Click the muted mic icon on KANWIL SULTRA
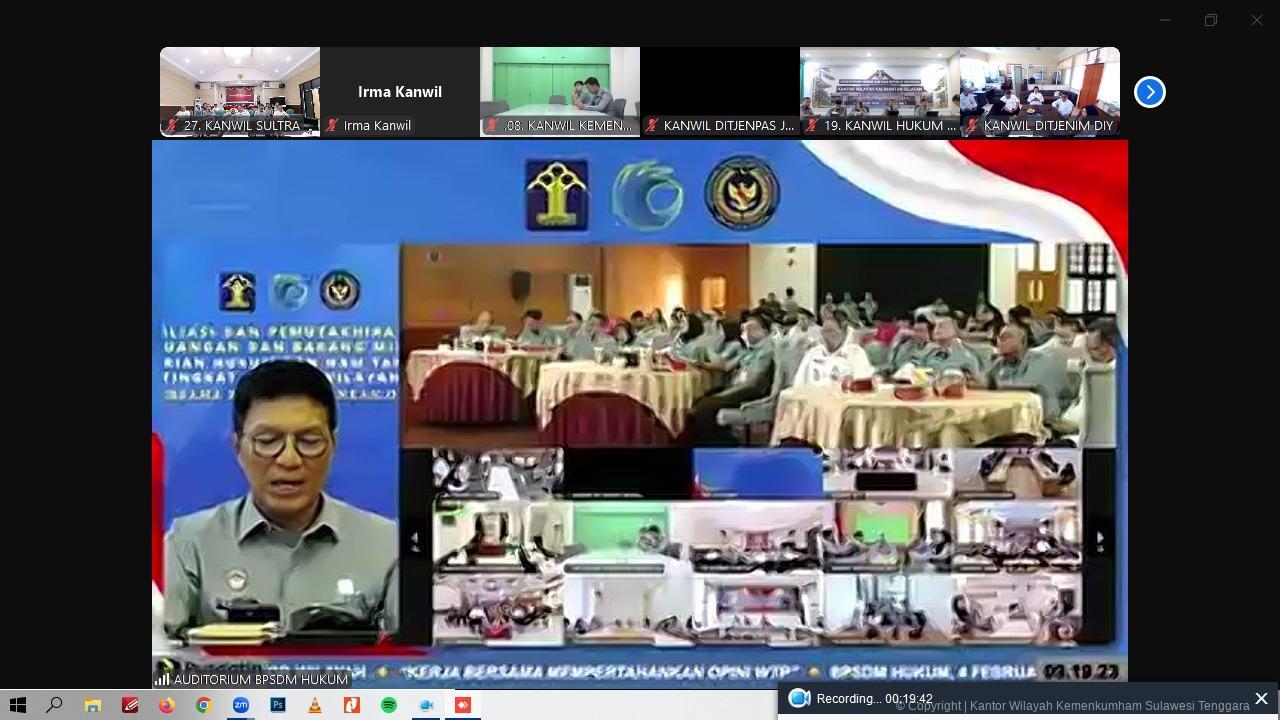 pyautogui.click(x=172, y=126)
